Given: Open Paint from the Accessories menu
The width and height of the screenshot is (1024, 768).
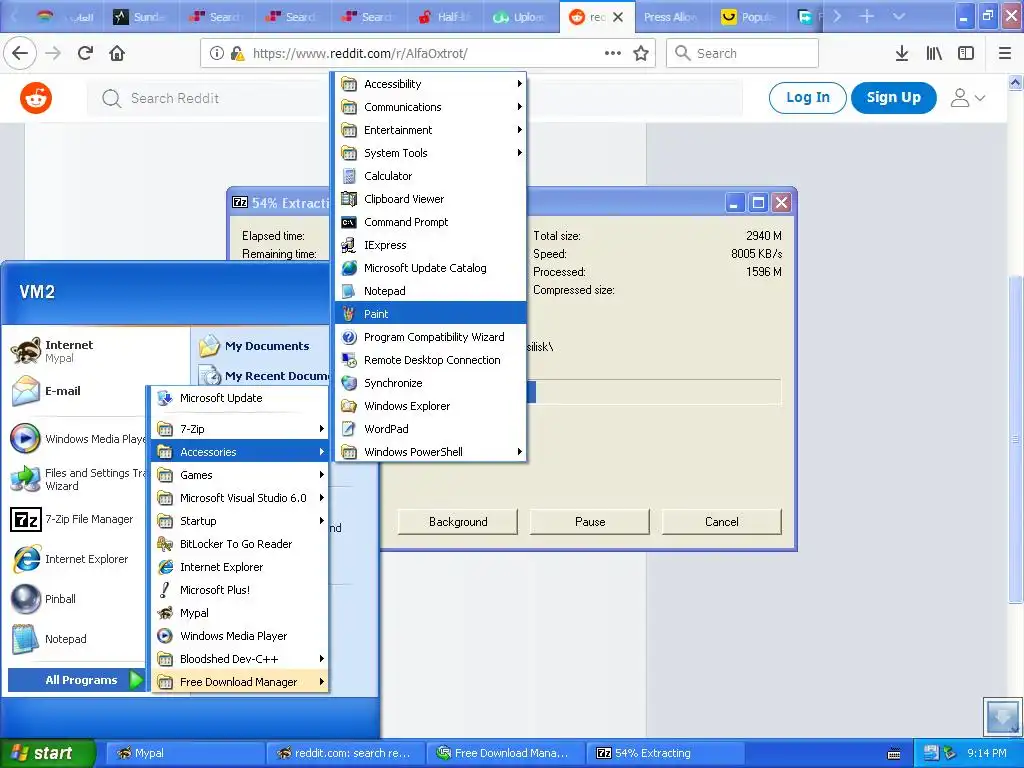Looking at the screenshot, I should [x=430, y=313].
